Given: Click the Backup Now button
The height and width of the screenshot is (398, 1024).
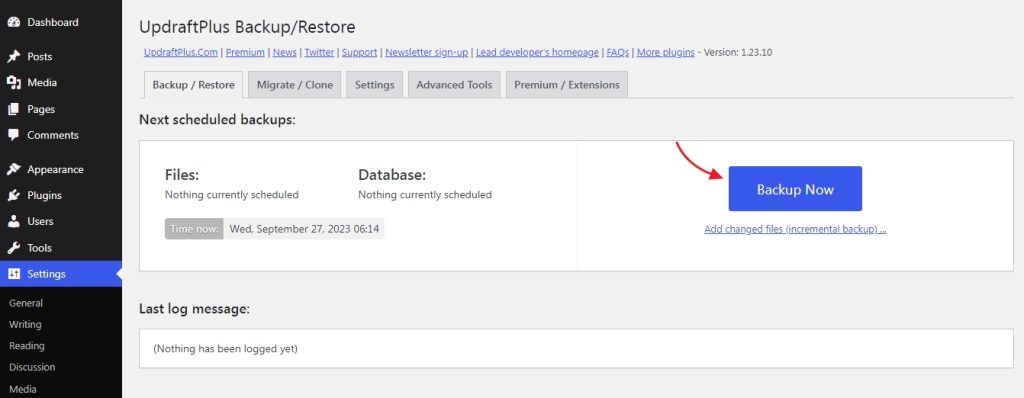Looking at the screenshot, I should (795, 189).
